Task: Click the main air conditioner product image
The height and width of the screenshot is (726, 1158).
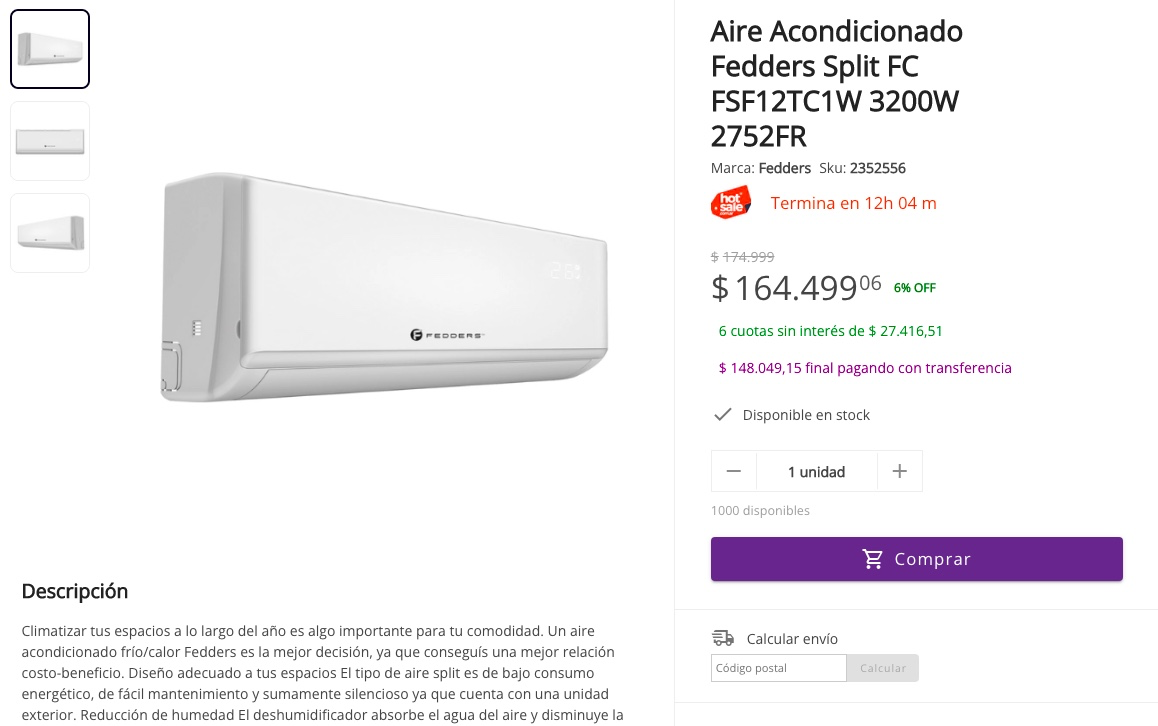Action: point(384,287)
